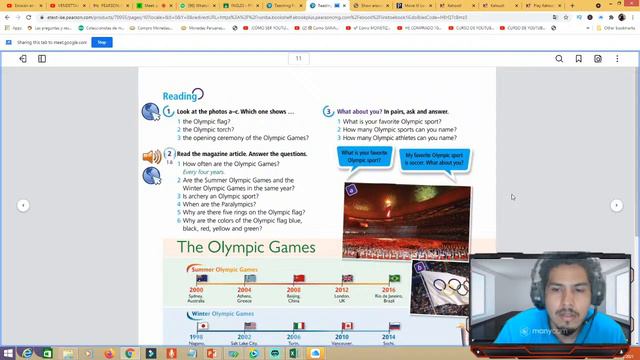
Task: Open the Apps bookmarks shortcut
Action: tap(13, 28)
